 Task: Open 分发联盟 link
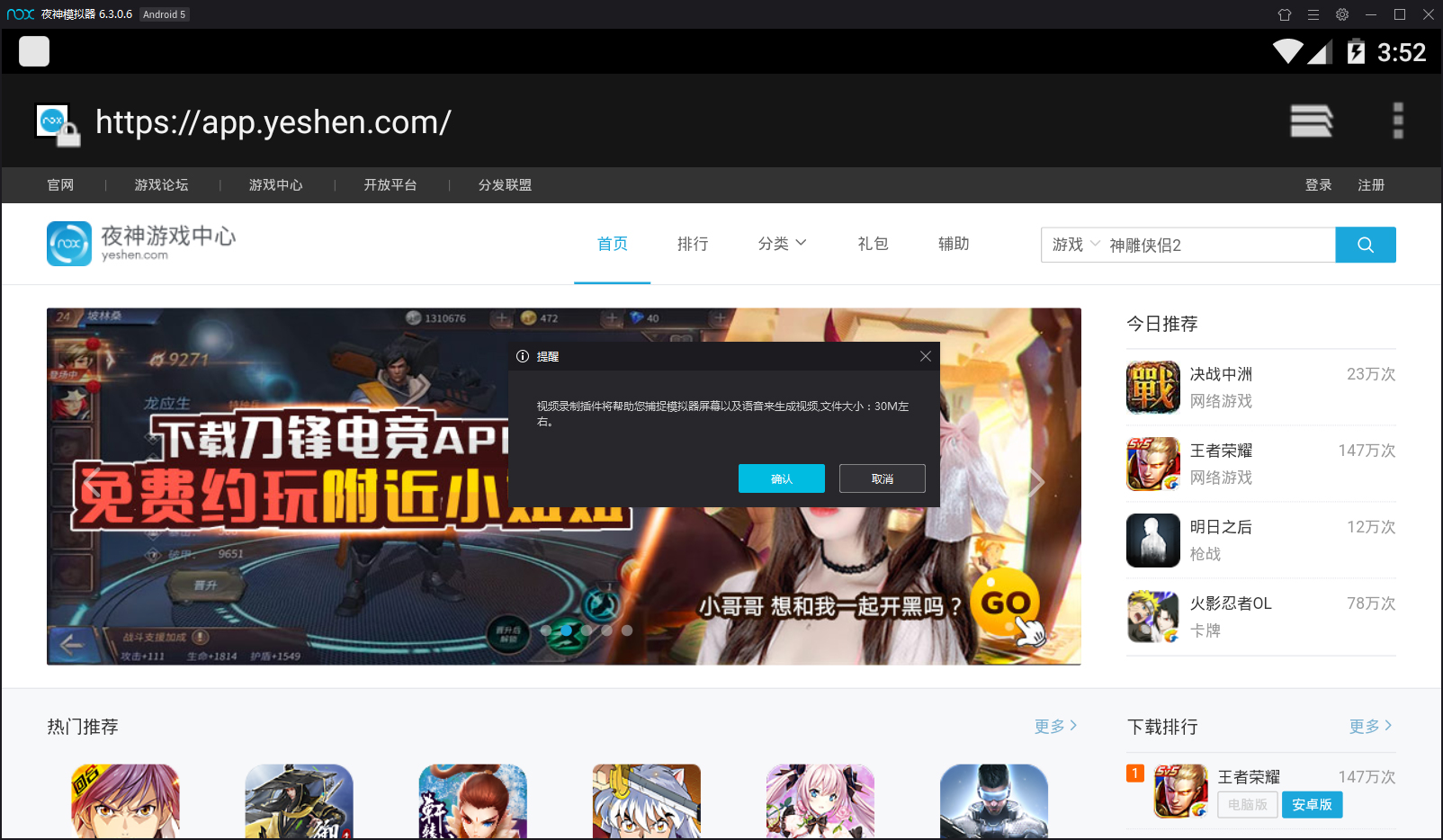505,185
